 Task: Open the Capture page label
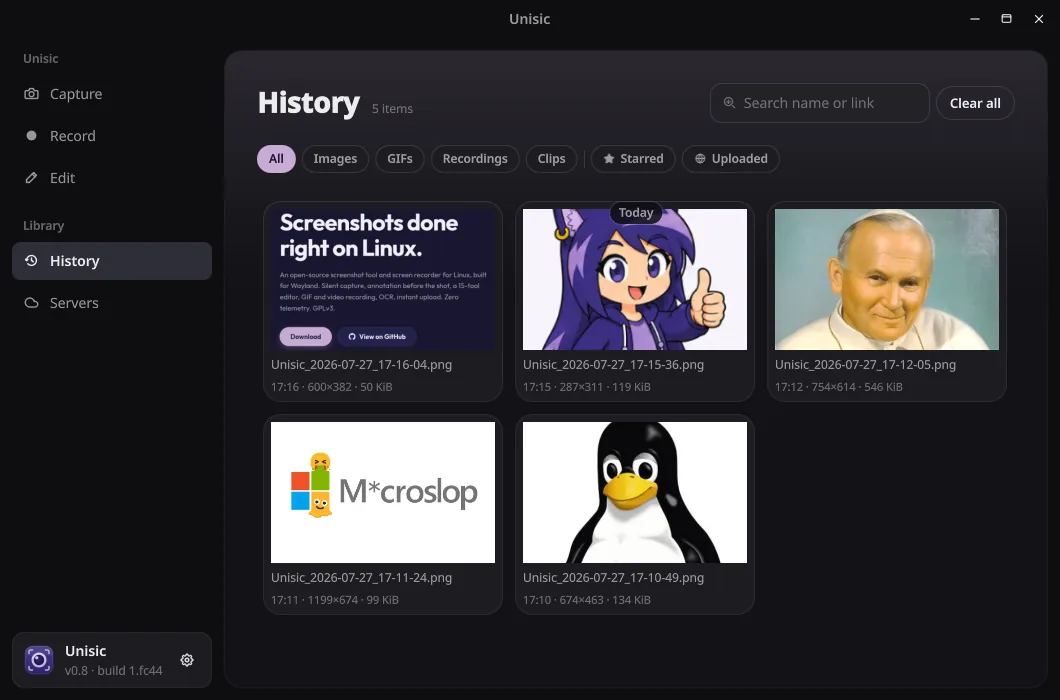(x=76, y=94)
